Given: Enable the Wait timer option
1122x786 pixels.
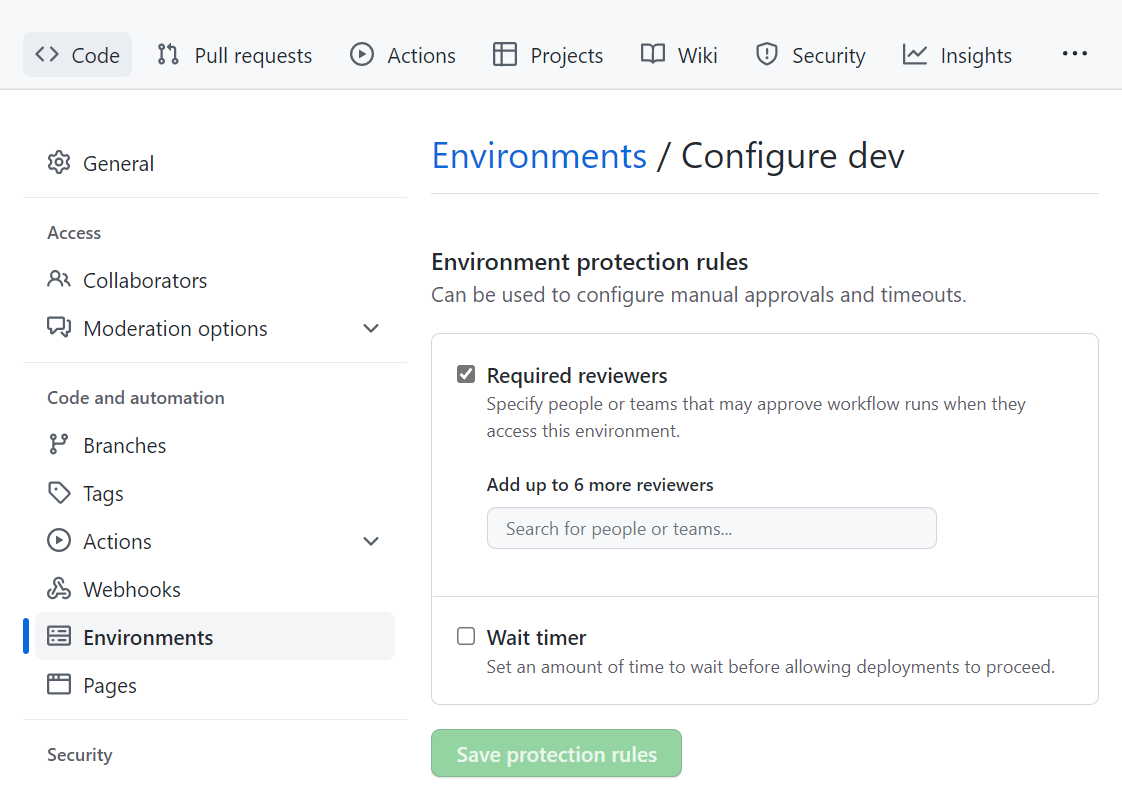Looking at the screenshot, I should point(466,636).
